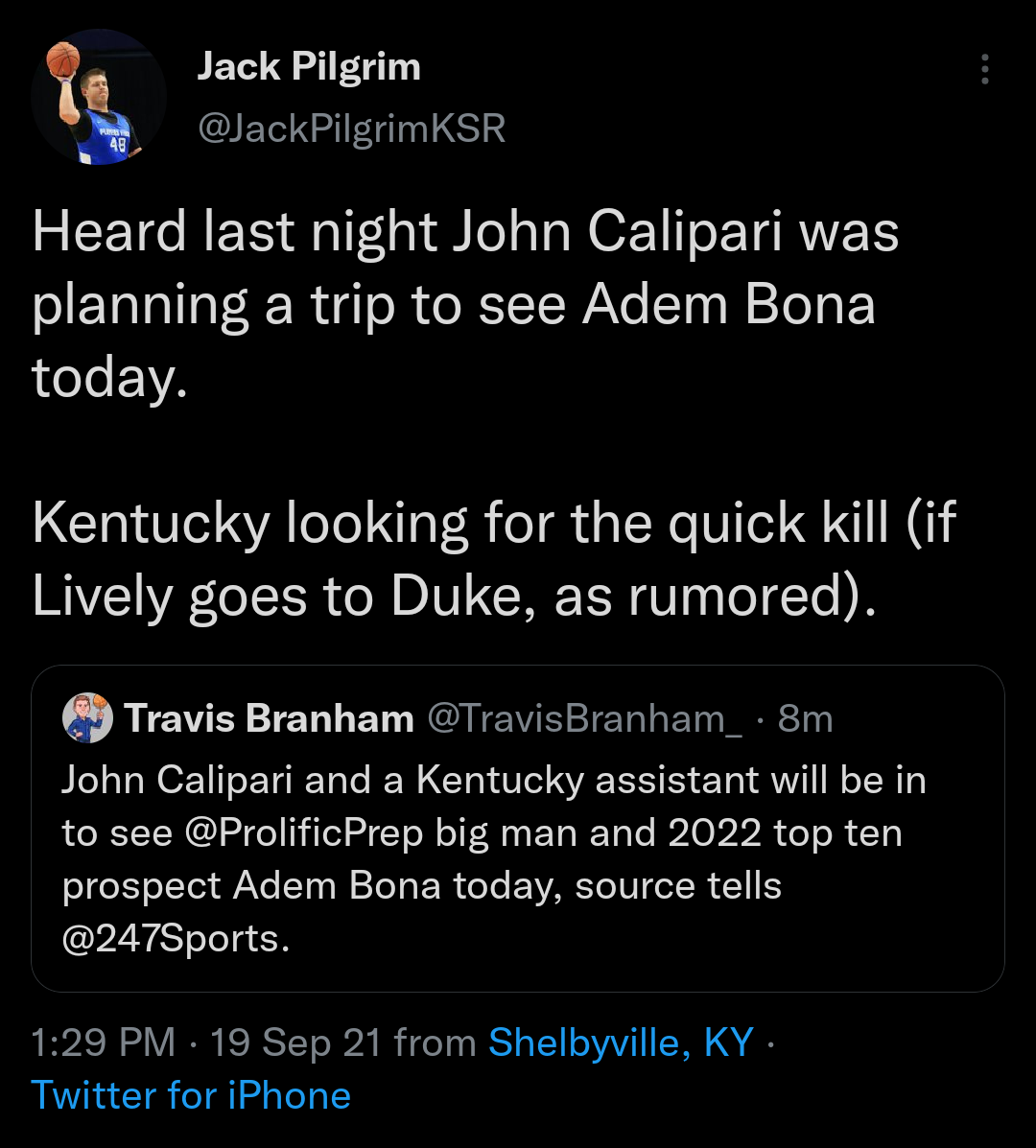The width and height of the screenshot is (1036, 1148).
Task: Click the @JackPilgrimKSR handle
Action: coord(351,129)
